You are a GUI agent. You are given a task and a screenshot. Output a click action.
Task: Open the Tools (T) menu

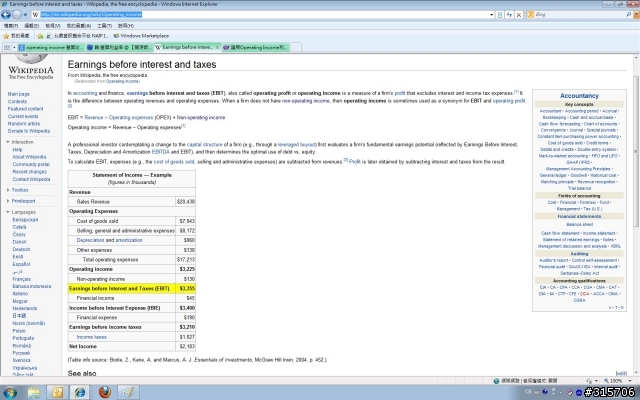pyautogui.click(x=104, y=26)
